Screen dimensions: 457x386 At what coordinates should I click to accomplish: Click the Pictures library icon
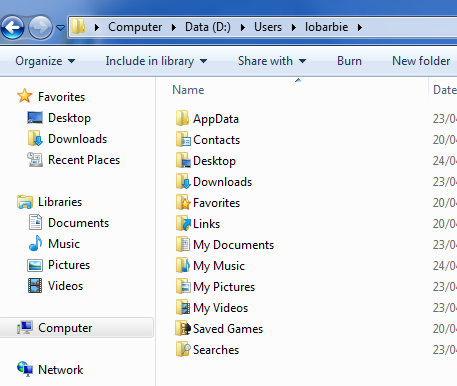tap(35, 265)
